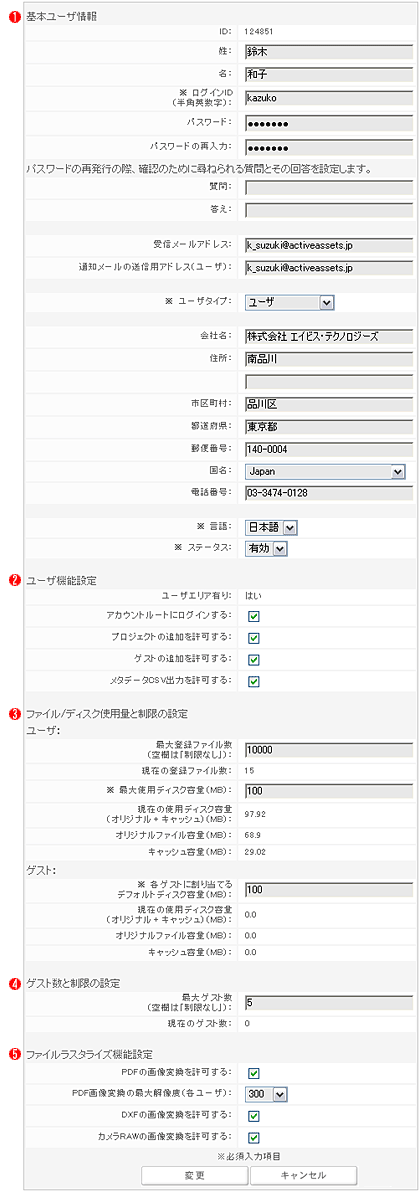Click the 変更 button
Image resolution: width=420 pixels, height=1192 pixels.
point(195,1175)
